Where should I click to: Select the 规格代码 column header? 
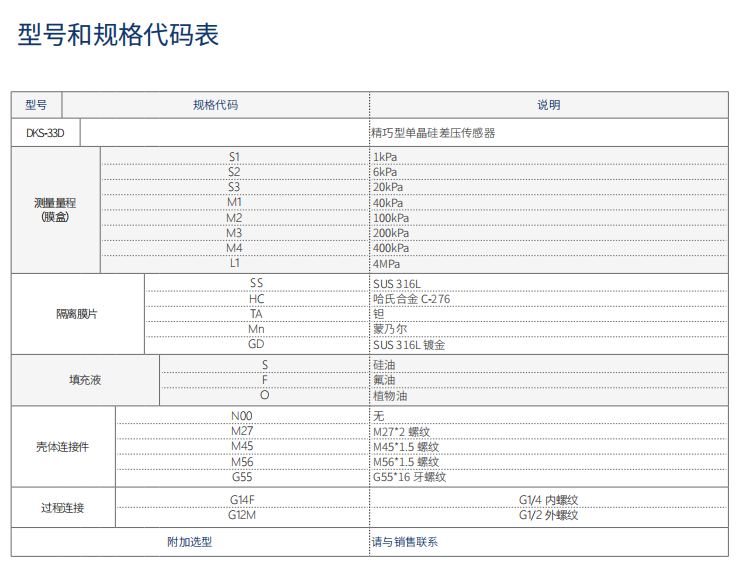point(215,105)
